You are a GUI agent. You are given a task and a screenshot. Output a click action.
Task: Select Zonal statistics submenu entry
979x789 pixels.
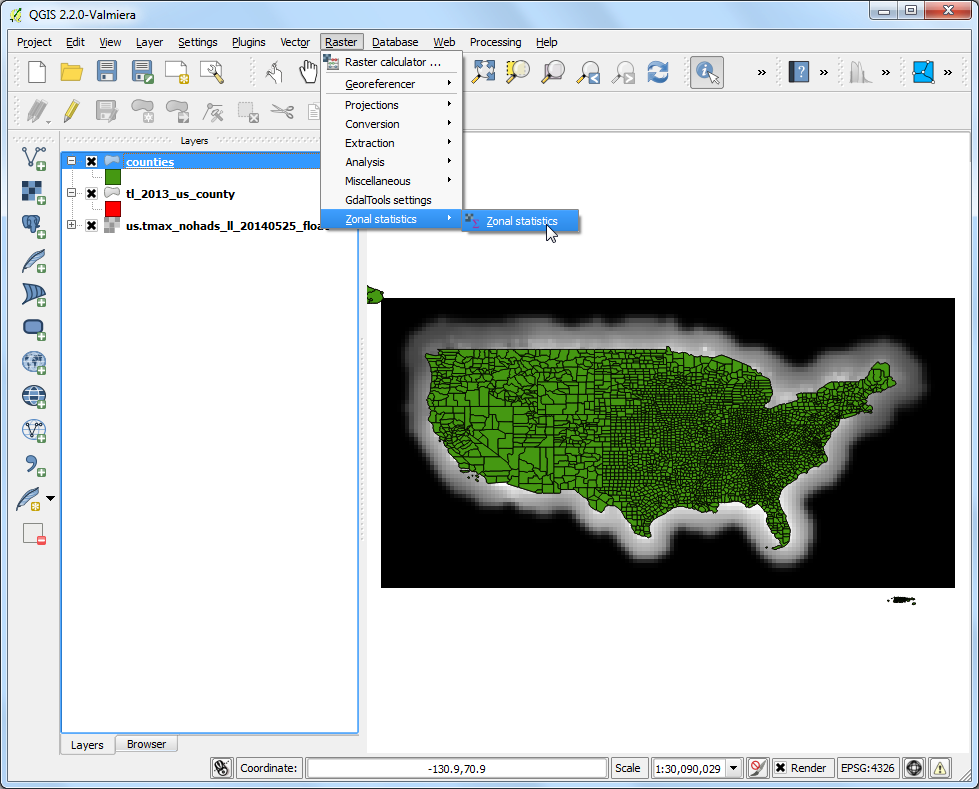tap(521, 221)
